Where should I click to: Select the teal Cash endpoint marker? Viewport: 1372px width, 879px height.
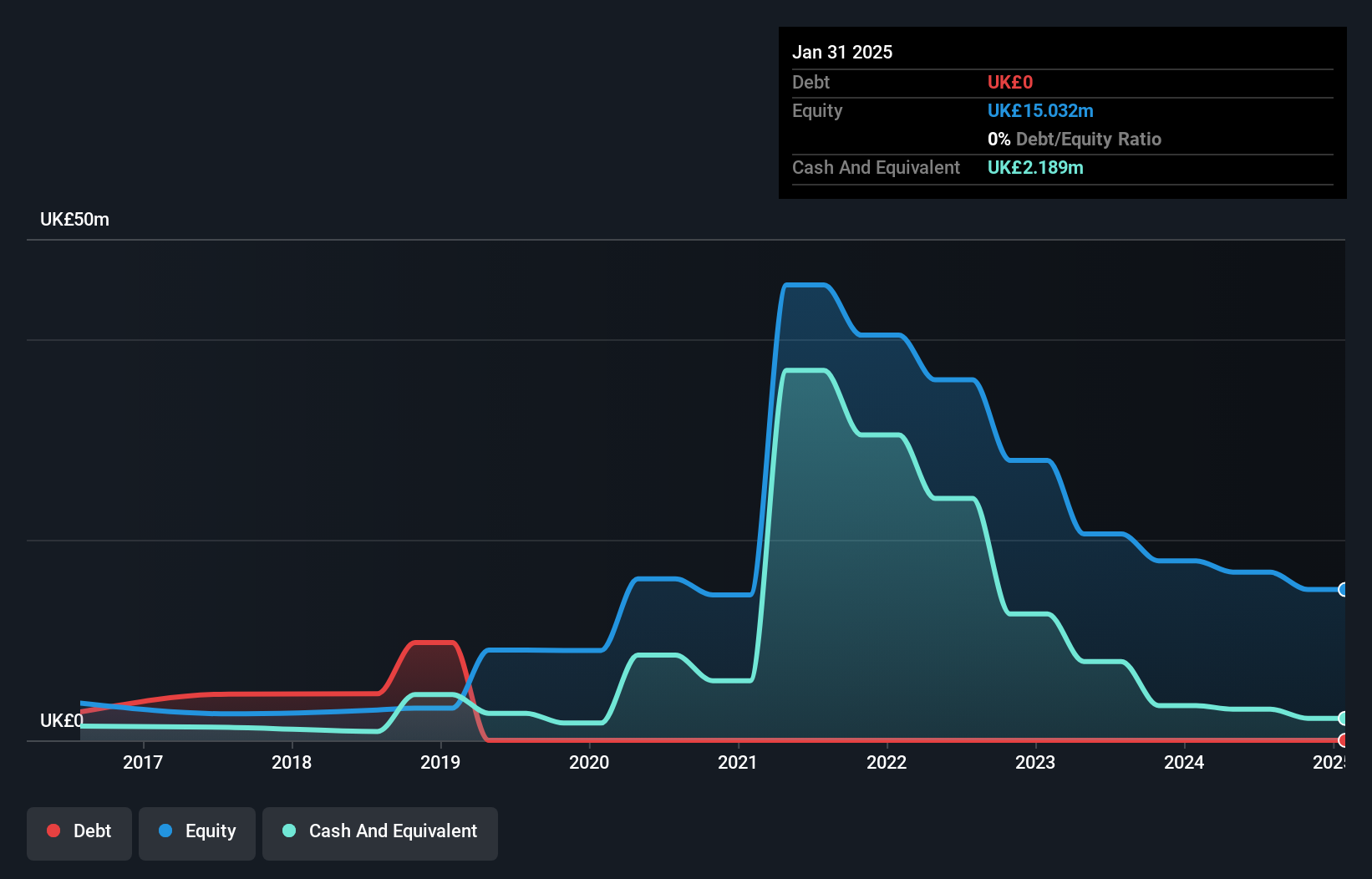[x=1344, y=718]
